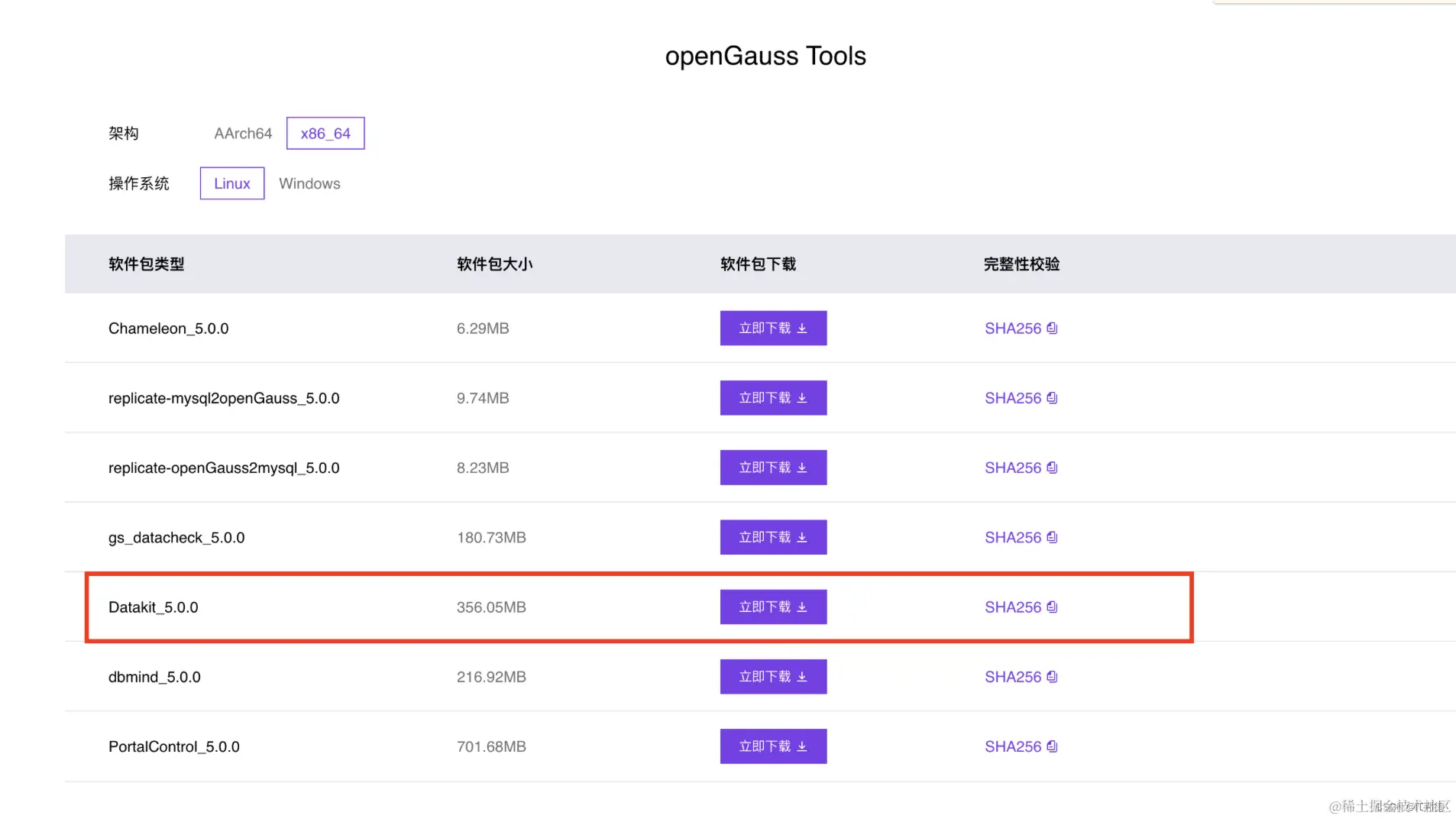Click the 701.68MB size value

491,746
